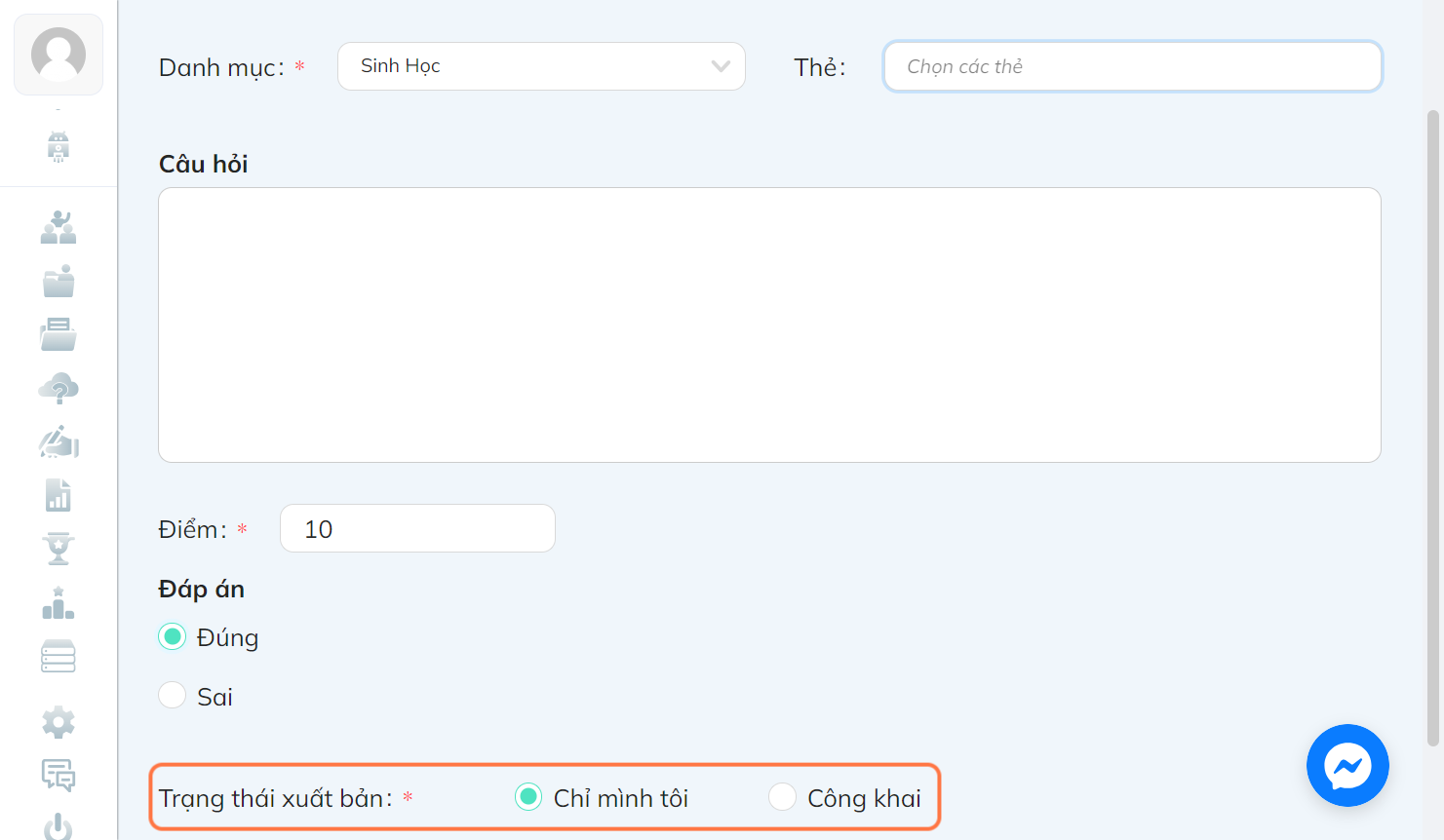Open the chat messages sidebar icon
The image size is (1444, 840).
pyautogui.click(x=59, y=776)
